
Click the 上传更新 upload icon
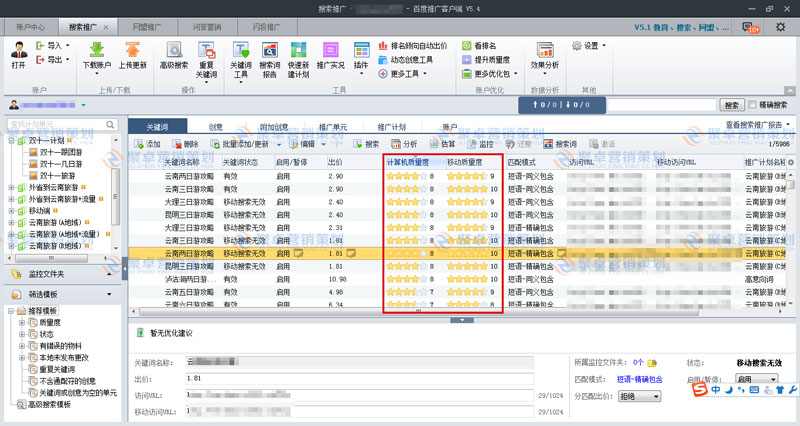point(132,50)
